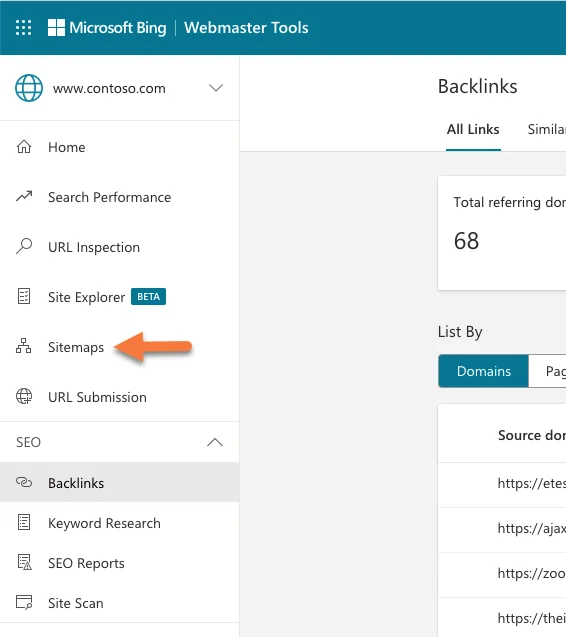Viewport: 566px width, 637px height.
Task: Click the Home house icon
Action: [x=24, y=147]
